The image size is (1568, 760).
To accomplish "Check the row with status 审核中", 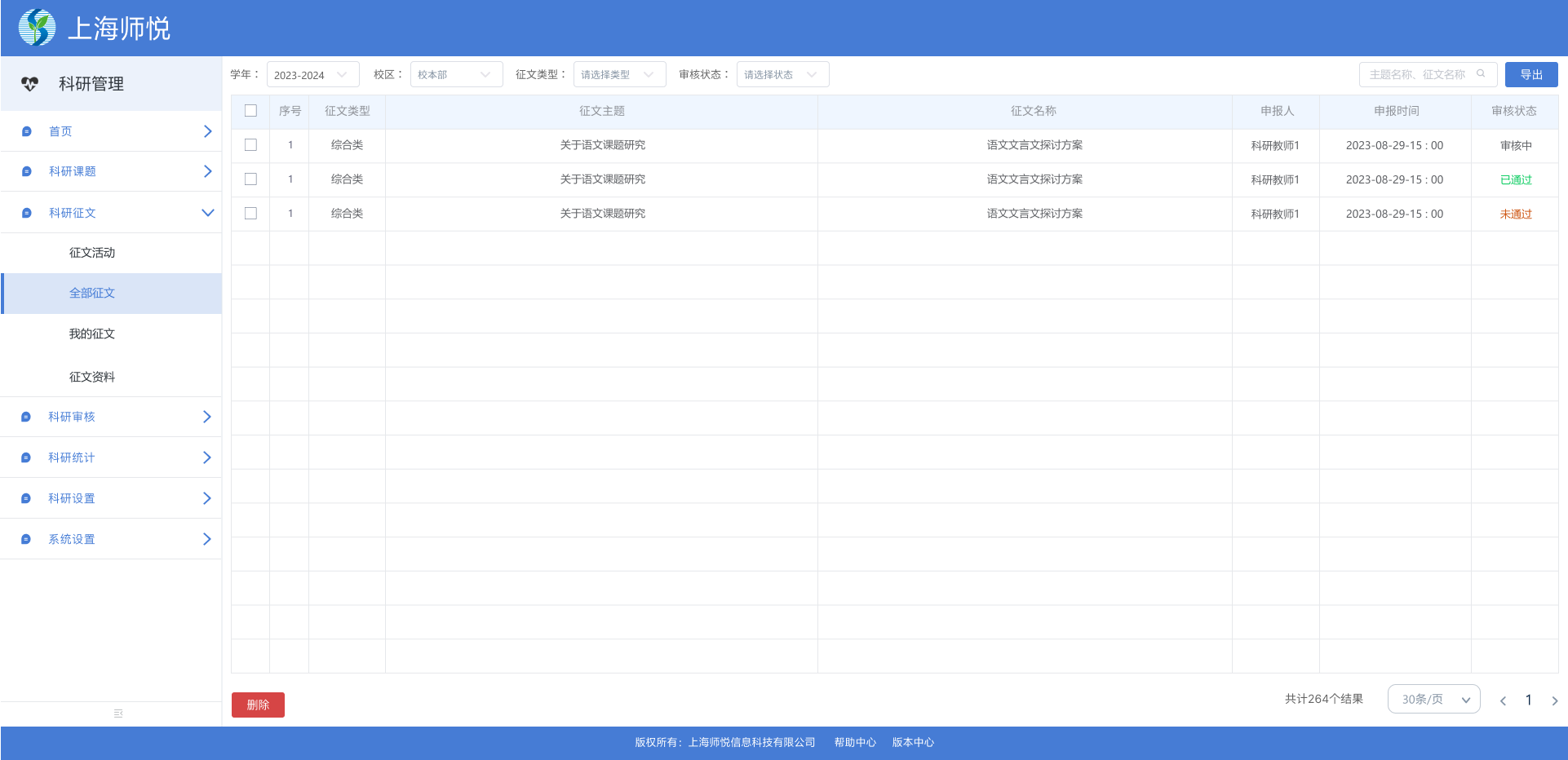I will pyautogui.click(x=250, y=145).
